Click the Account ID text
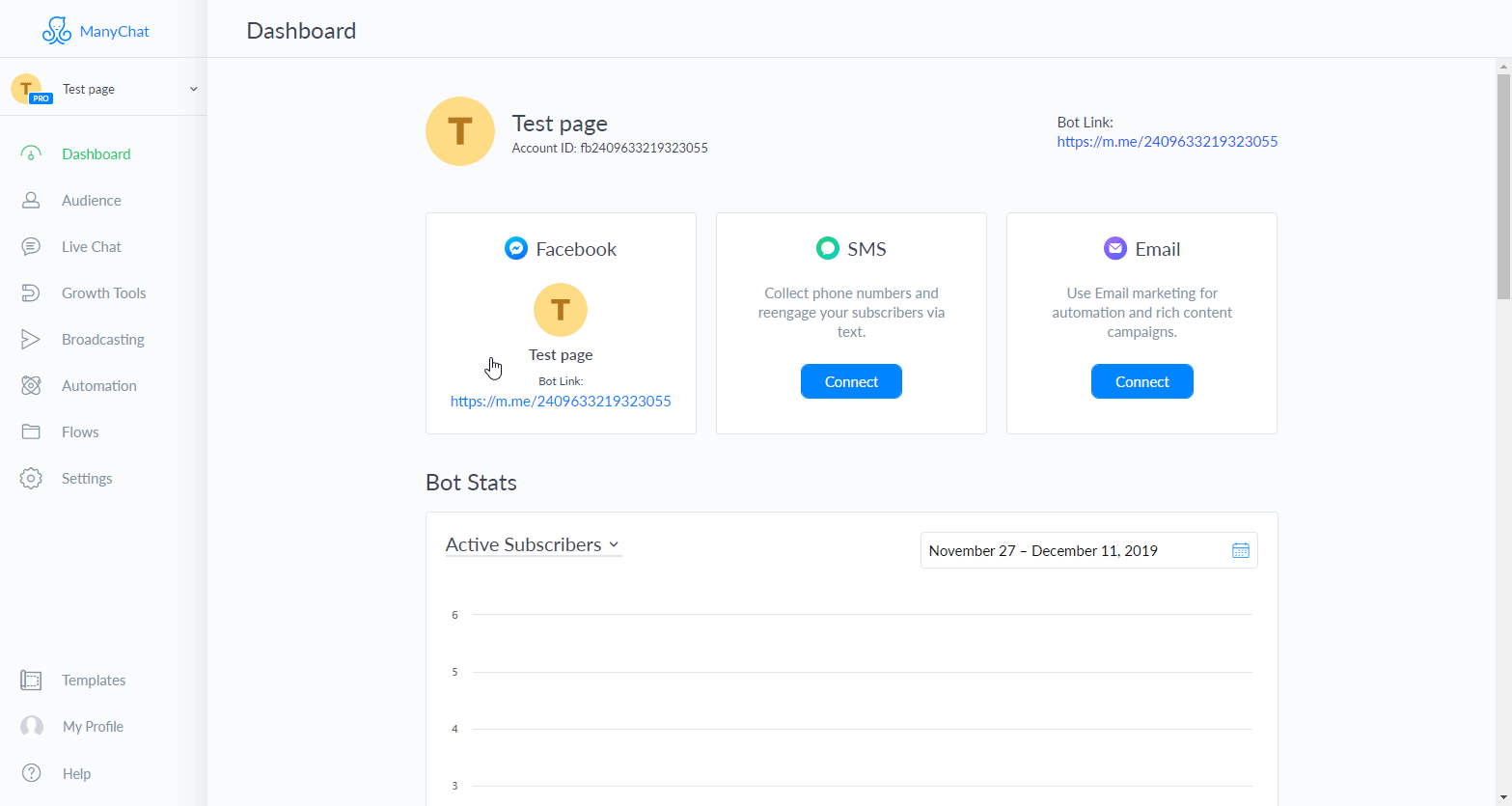This screenshot has height=806, width=1512. point(610,149)
